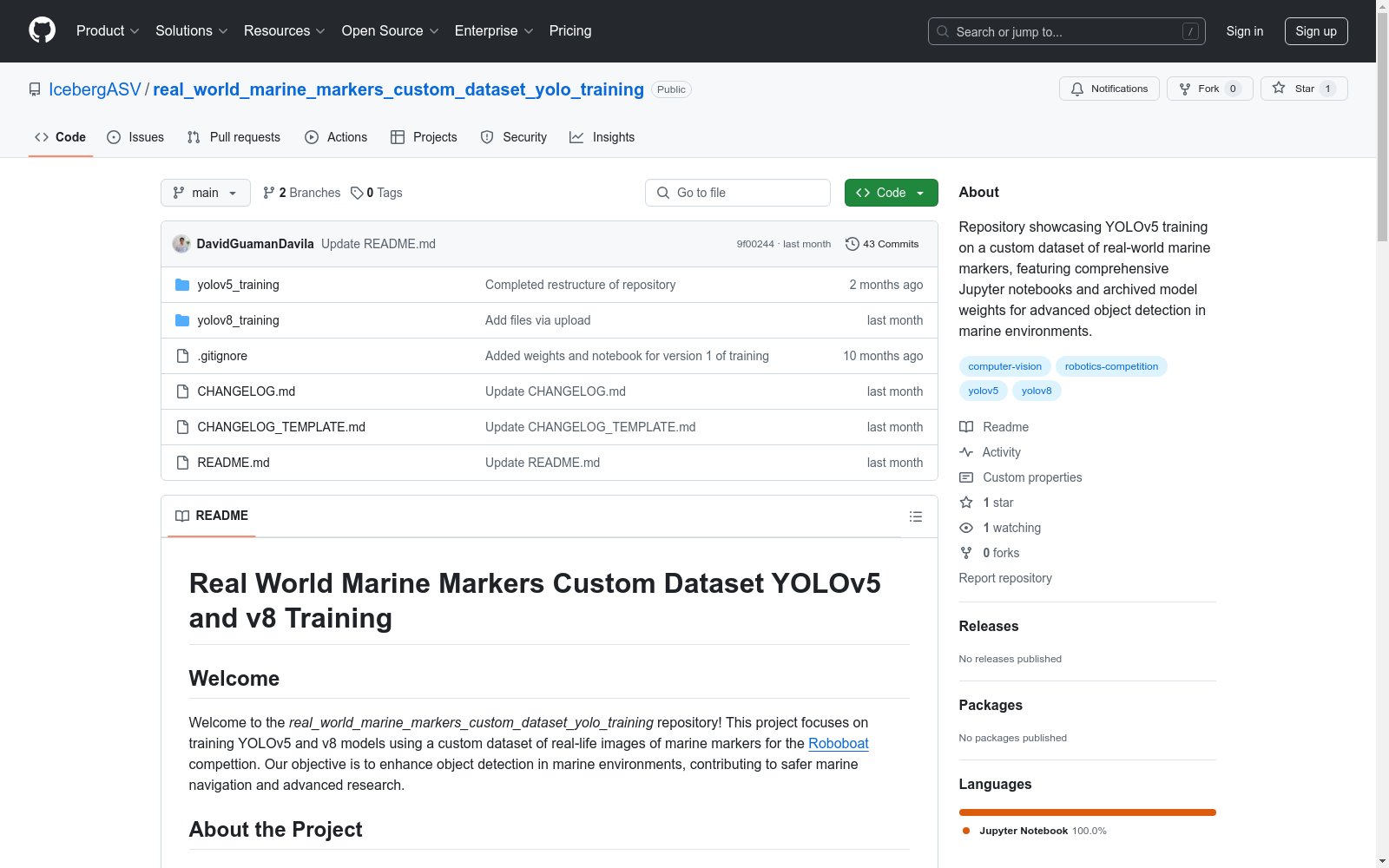The height and width of the screenshot is (868, 1389).
Task: Click the repository icon before IcebergASV
Action: click(35, 89)
